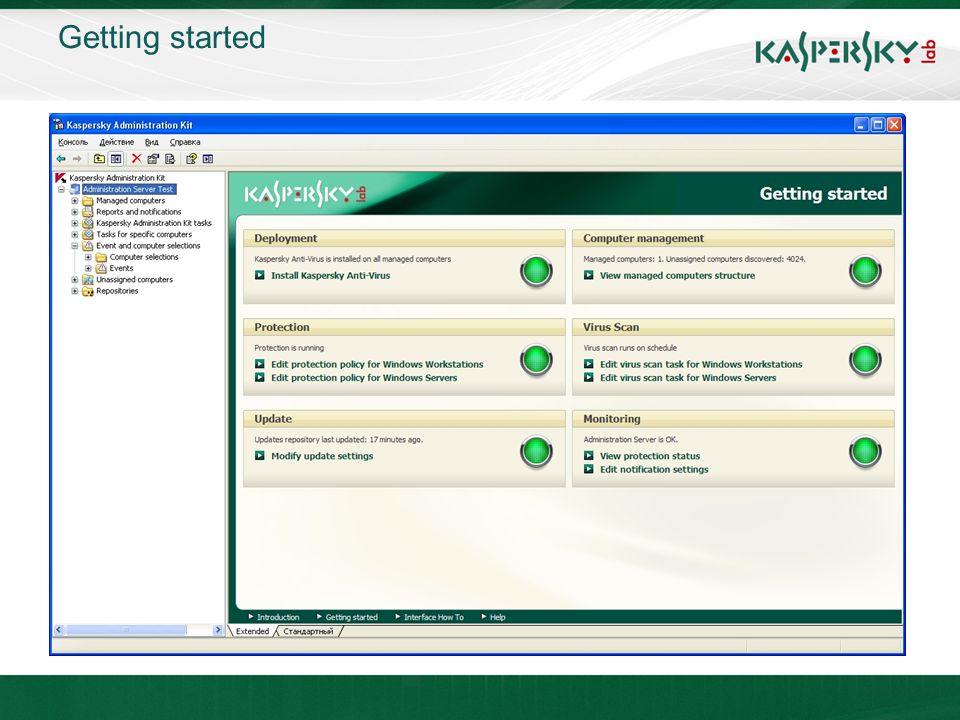Expand Tasks for specific computers node

click(75, 234)
